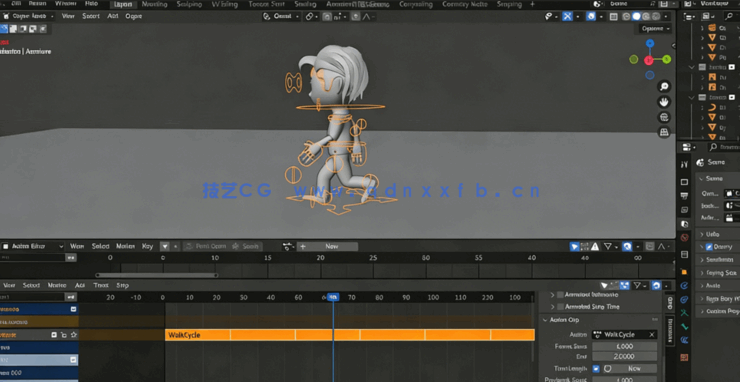The image size is (740, 382).
Task: Open the Compositing workspace tab
Action: [x=415, y=4]
